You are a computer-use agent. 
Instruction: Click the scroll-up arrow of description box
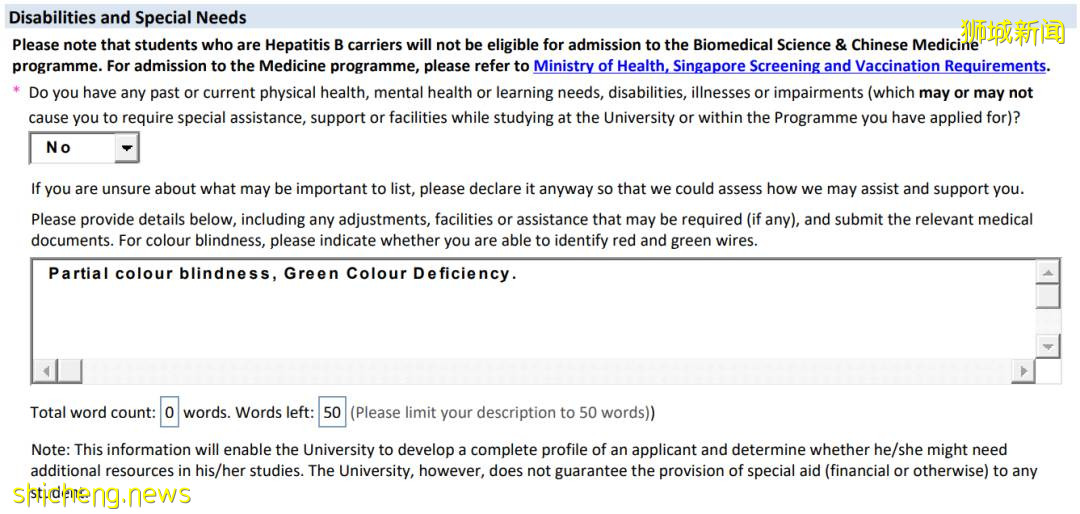(1047, 273)
